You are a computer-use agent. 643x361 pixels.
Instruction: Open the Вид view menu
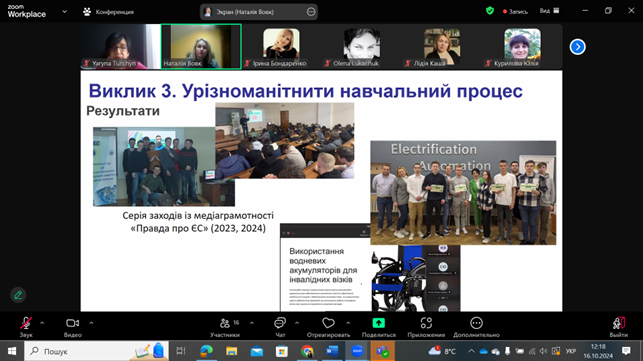(550, 11)
